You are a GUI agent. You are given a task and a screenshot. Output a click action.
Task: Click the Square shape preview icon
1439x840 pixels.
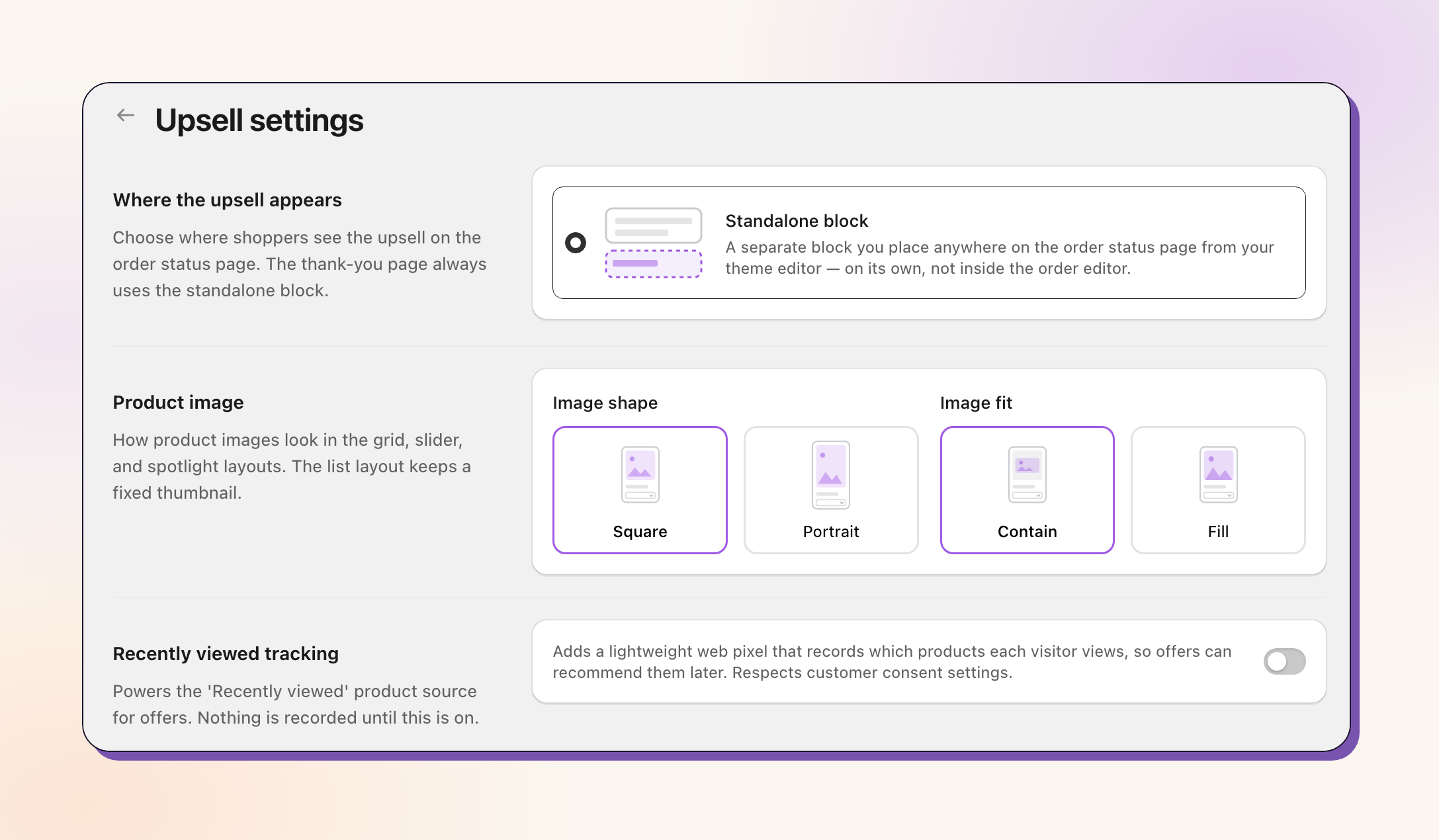640,475
